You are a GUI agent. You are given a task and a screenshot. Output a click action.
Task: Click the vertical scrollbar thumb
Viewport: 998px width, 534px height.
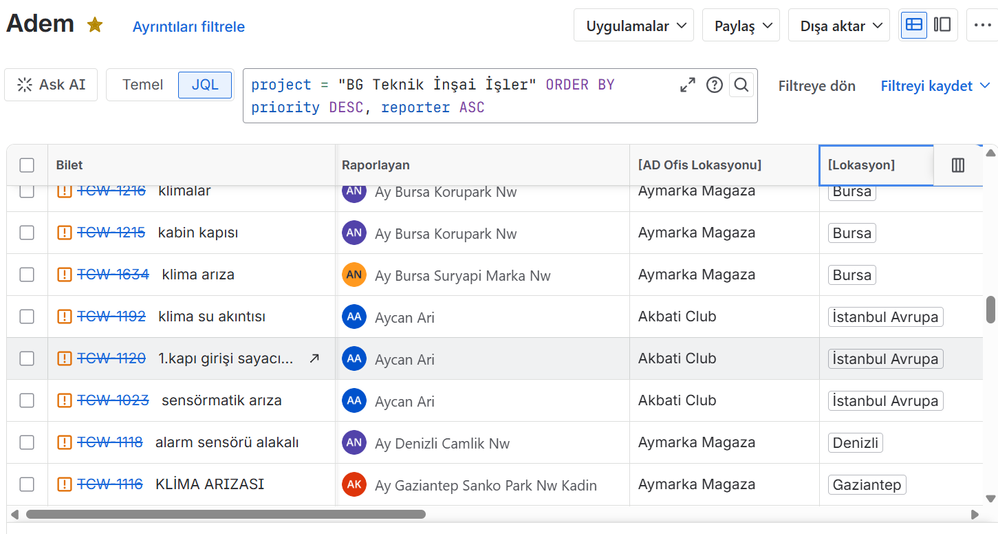(990, 310)
